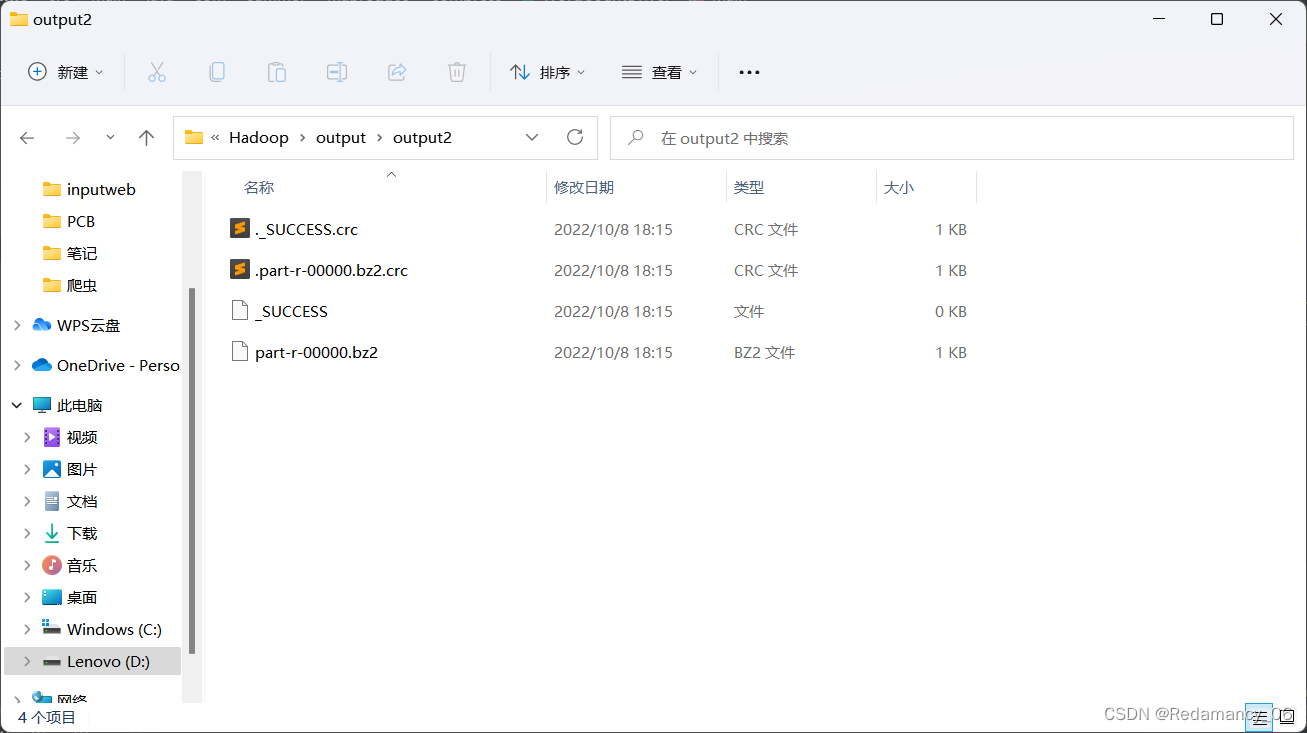Expand the 图片 tree node
Screen dimensions: 1307x733
pyautogui.click(x=28, y=469)
